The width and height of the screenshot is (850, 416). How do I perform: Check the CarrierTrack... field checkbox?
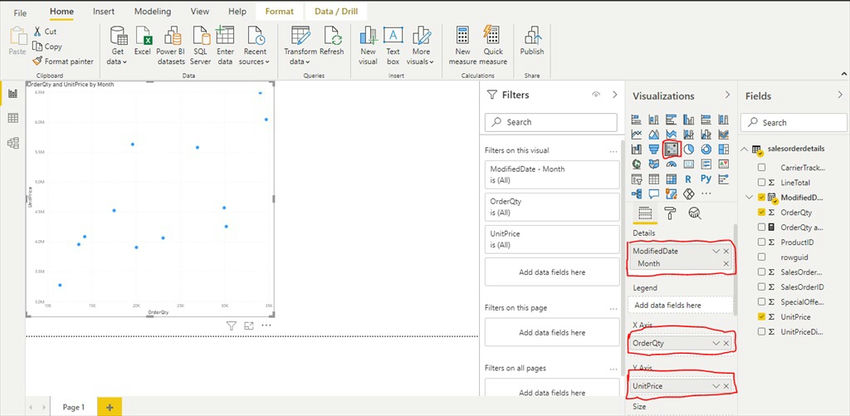762,168
